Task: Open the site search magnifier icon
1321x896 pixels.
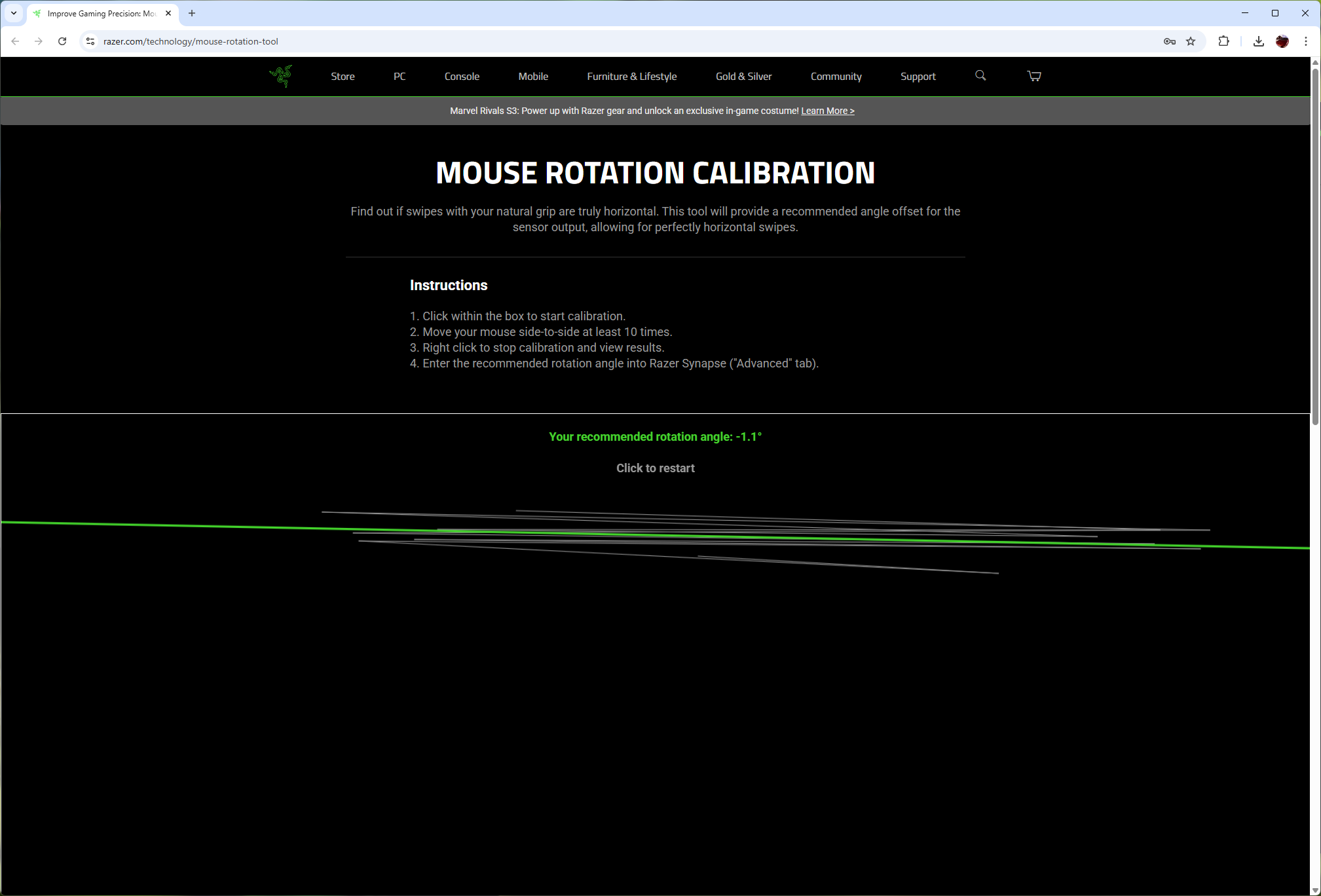Action: 980,76
